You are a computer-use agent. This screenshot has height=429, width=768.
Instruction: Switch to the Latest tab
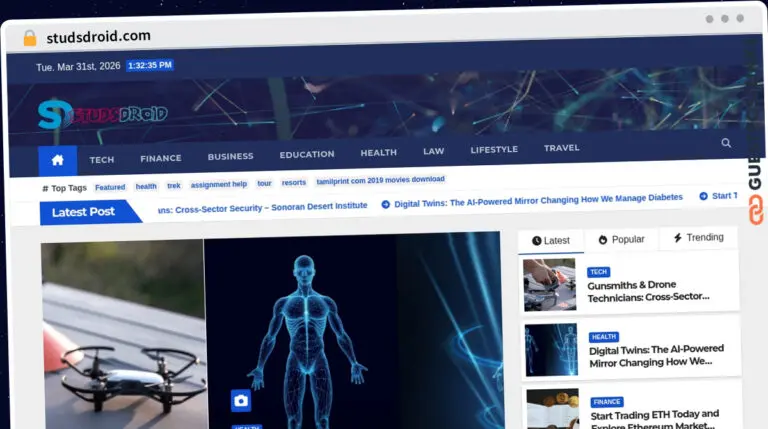[x=551, y=240]
